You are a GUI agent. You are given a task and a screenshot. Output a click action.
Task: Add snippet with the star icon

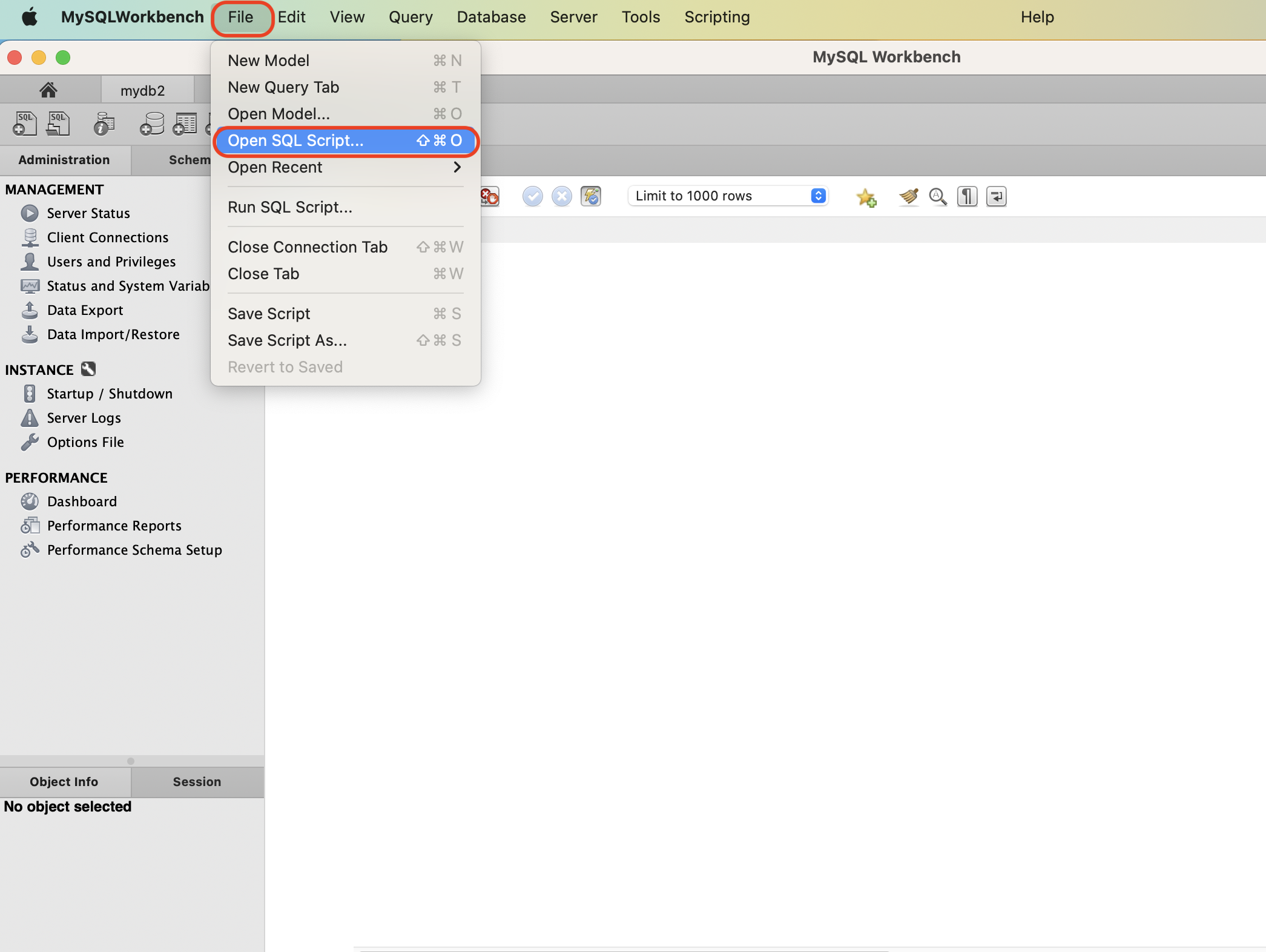pyautogui.click(x=866, y=196)
